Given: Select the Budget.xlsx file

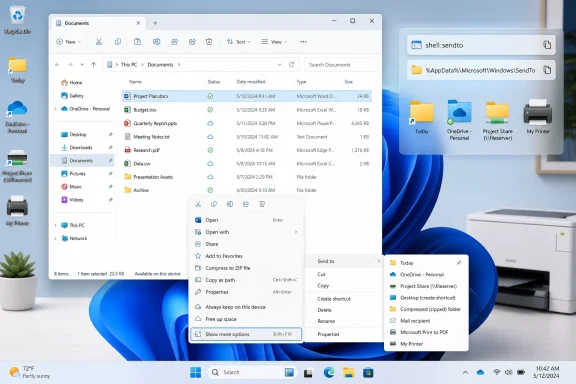Looking at the screenshot, I should [x=246, y=110].
